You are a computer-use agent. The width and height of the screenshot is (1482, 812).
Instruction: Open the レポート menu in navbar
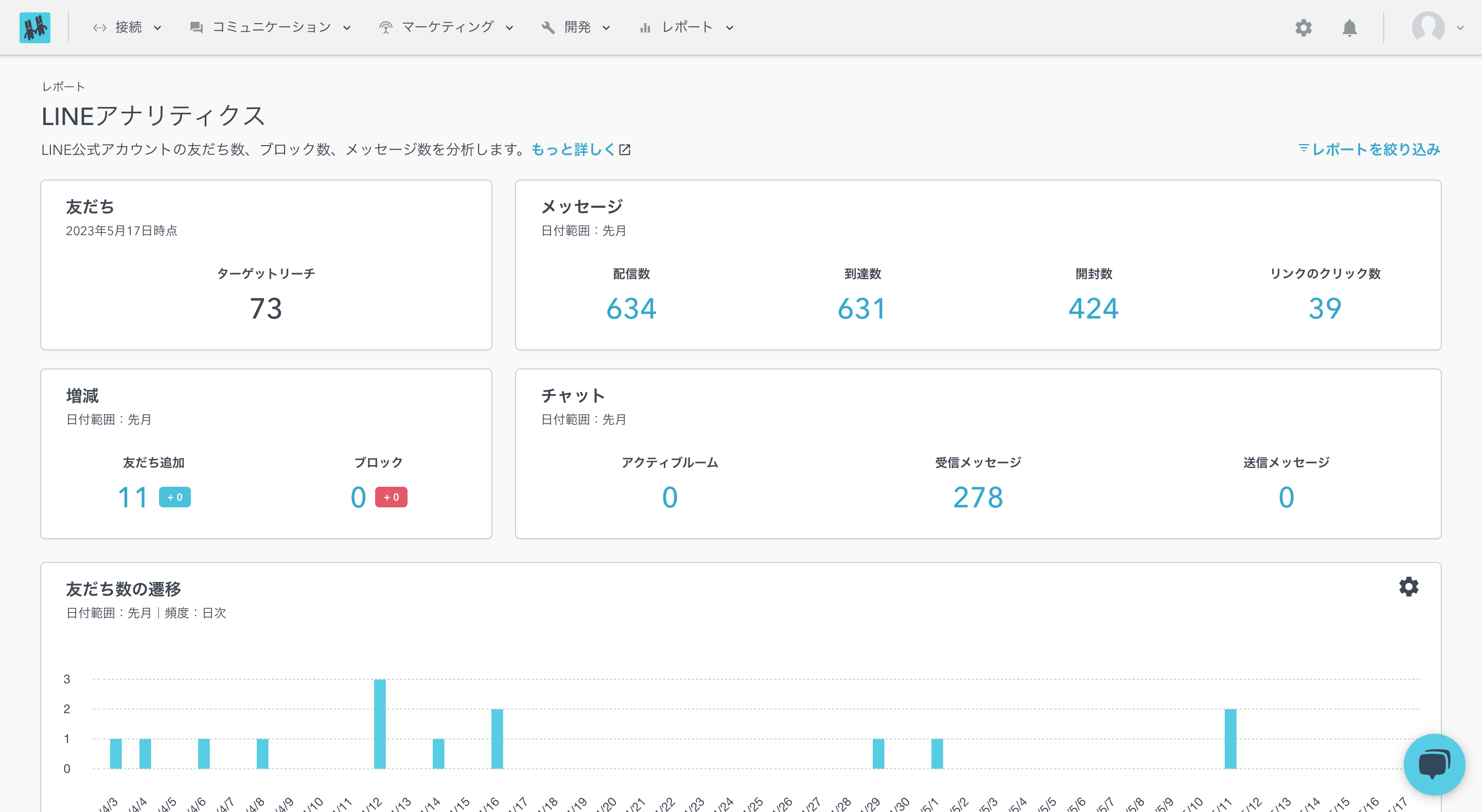686,27
